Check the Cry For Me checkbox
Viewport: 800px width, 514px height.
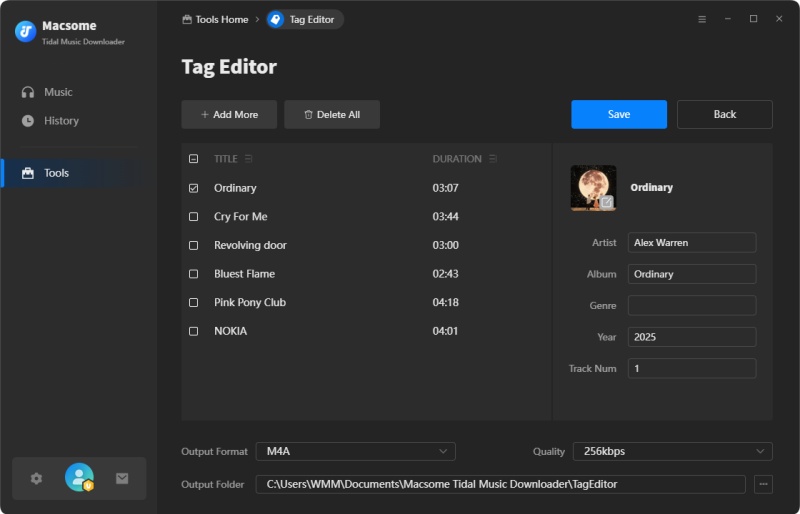(x=193, y=216)
